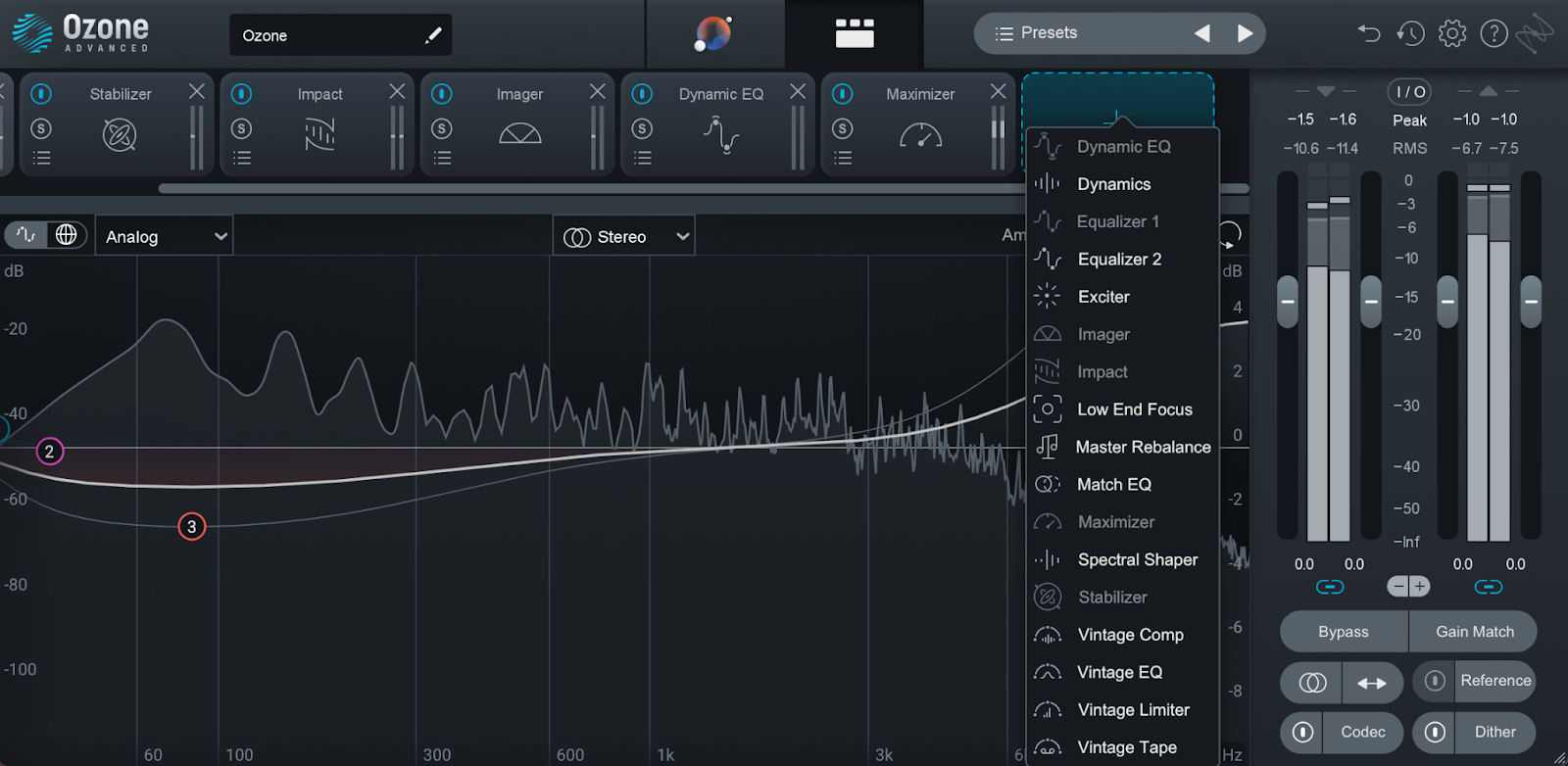Choose Vintage Limiter from the module menu
This screenshot has width=1568, height=766.
(x=1123, y=710)
